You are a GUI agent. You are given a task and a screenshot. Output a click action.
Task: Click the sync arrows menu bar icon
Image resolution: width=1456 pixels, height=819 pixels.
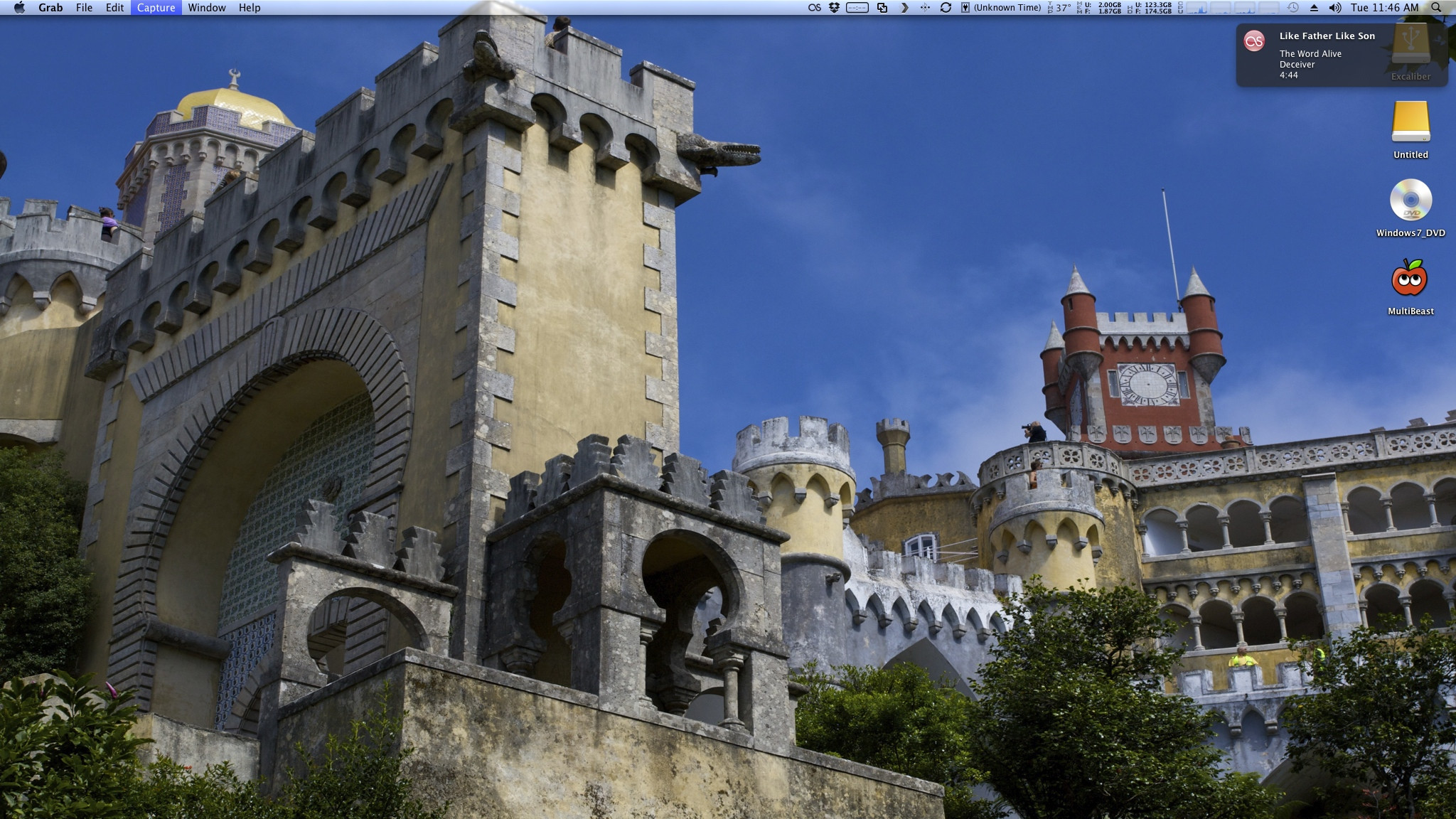tap(946, 8)
